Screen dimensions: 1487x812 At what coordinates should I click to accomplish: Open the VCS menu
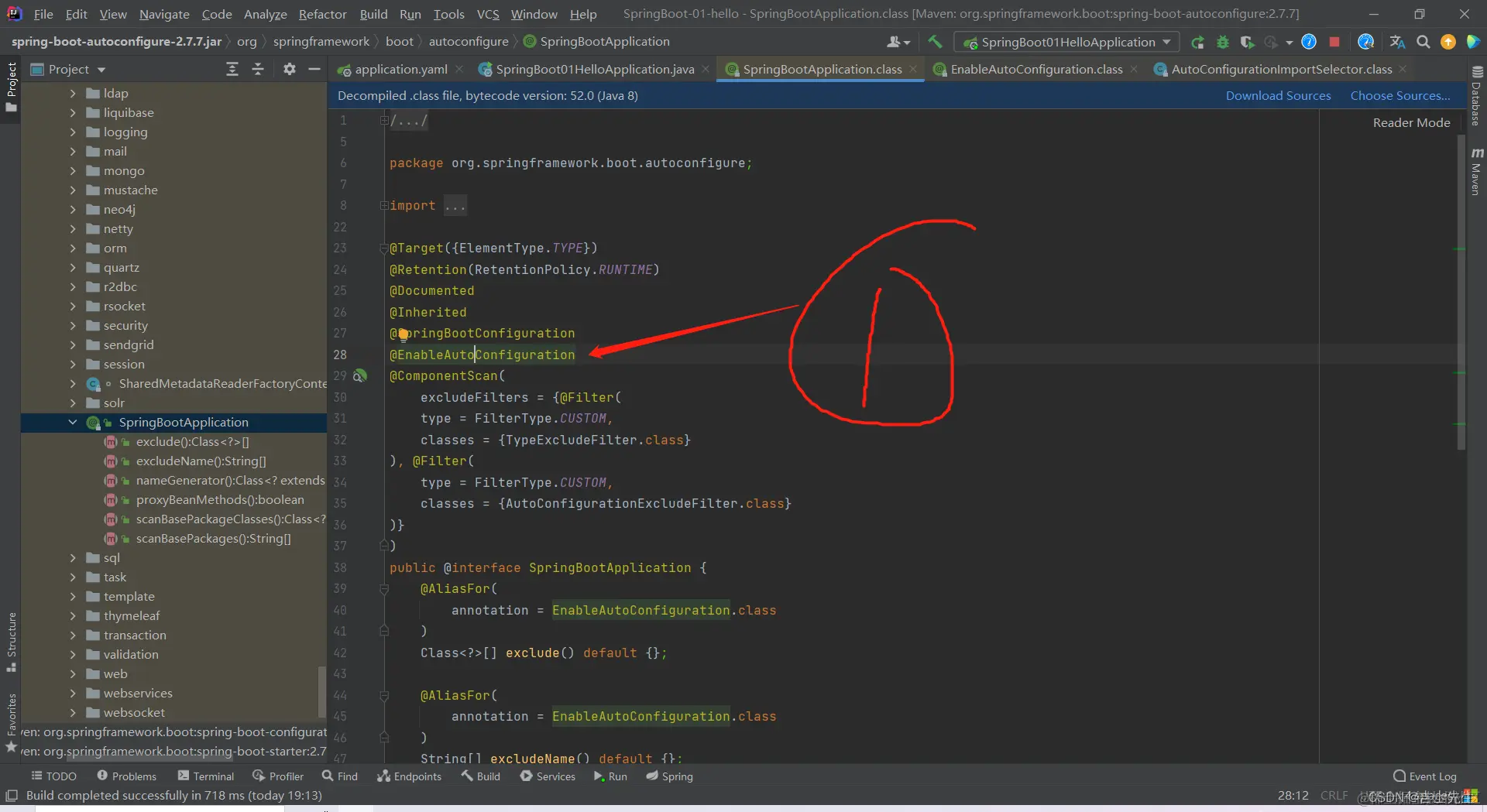click(x=487, y=14)
